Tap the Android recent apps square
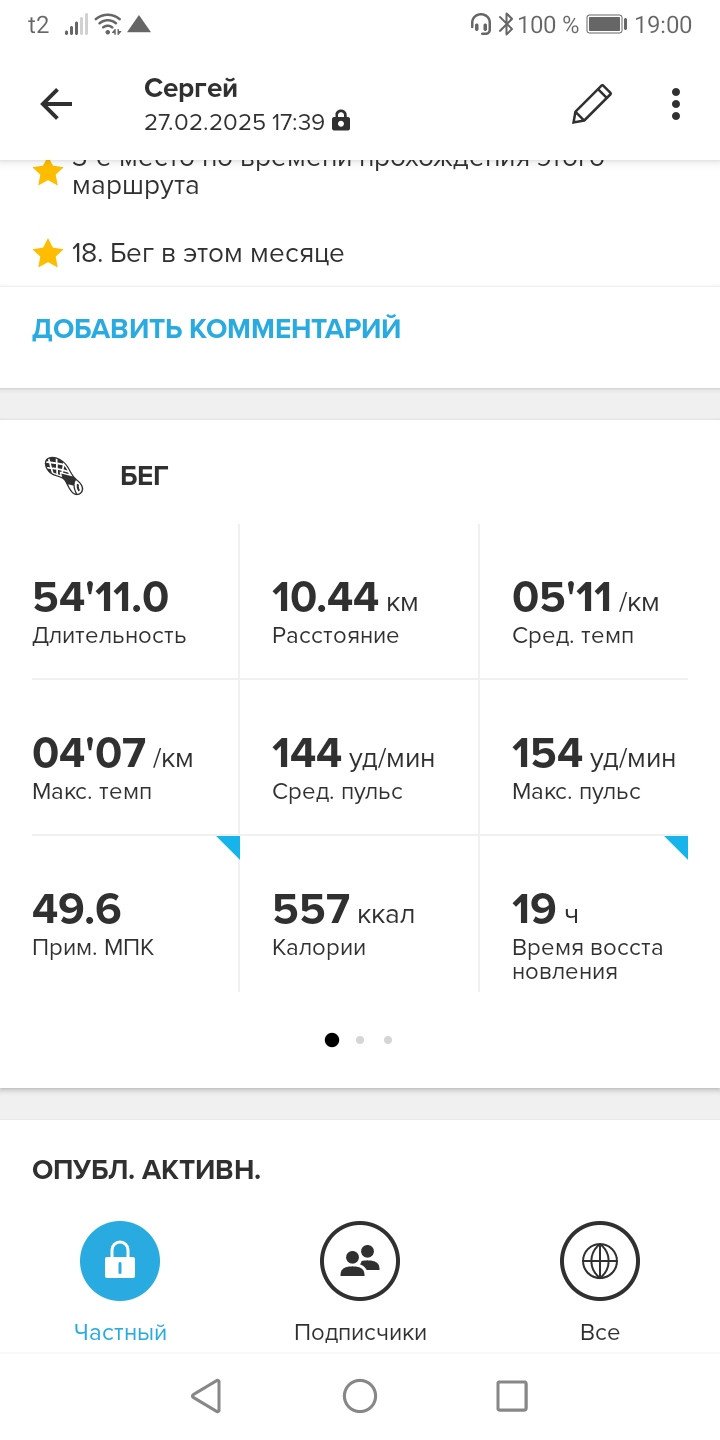Screen dimensions: 720x1440 pos(512,1396)
